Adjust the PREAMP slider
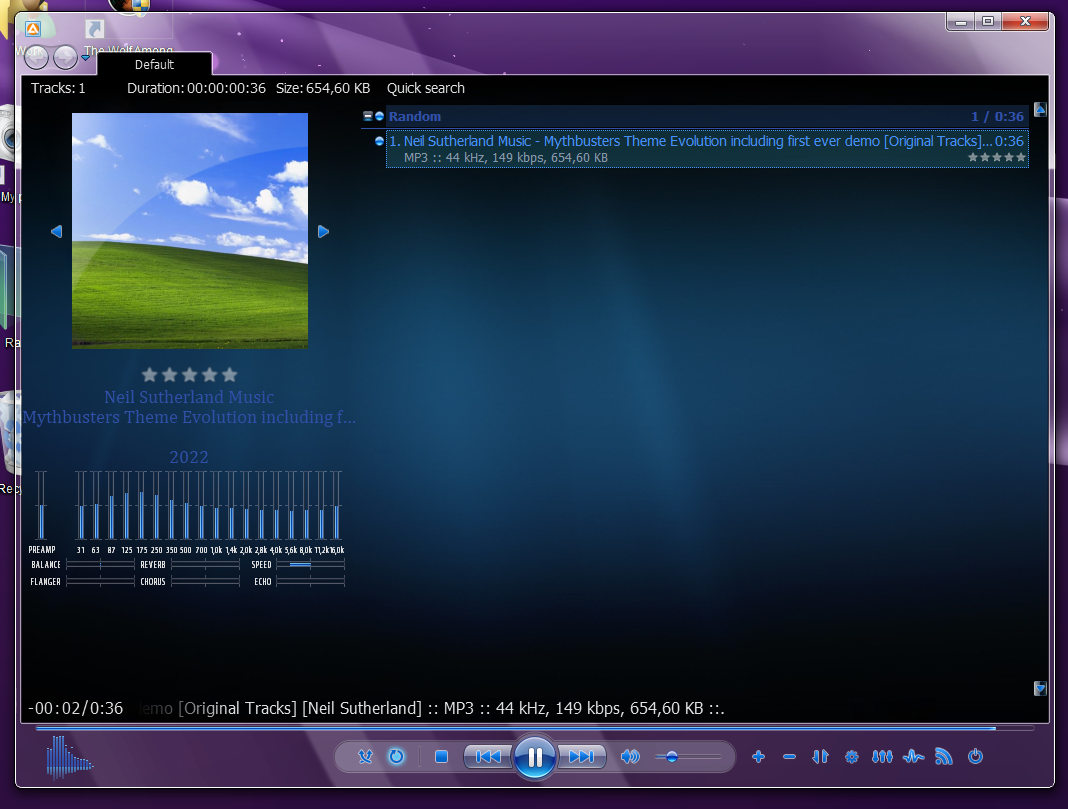 tap(42, 505)
